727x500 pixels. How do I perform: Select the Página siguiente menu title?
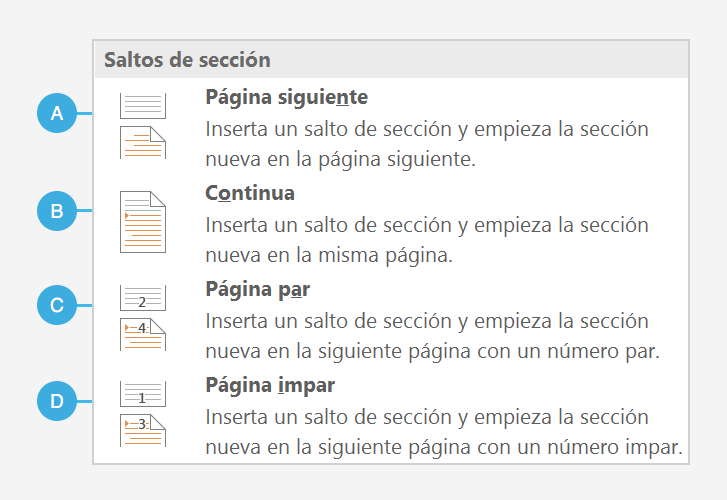[x=287, y=97]
